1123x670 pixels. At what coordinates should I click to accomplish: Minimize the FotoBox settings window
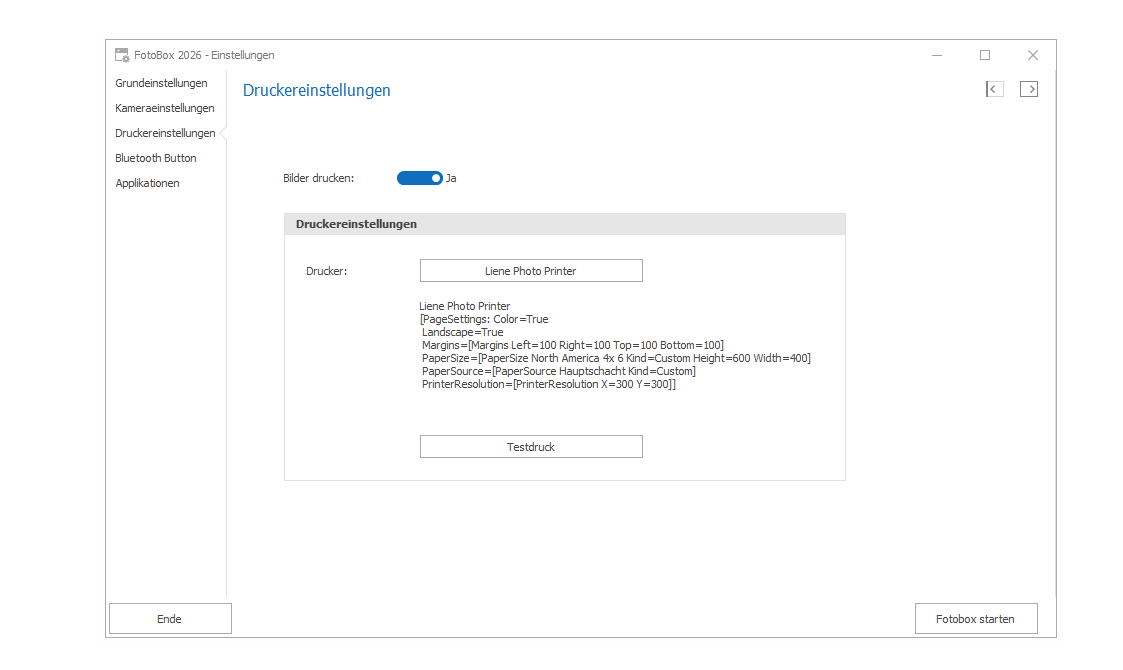point(937,55)
